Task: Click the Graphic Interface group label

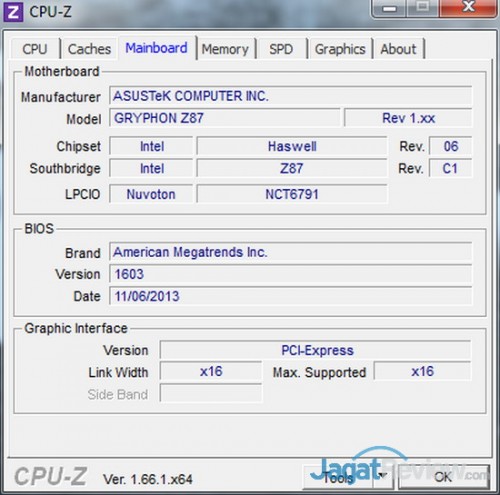Action: point(76,328)
